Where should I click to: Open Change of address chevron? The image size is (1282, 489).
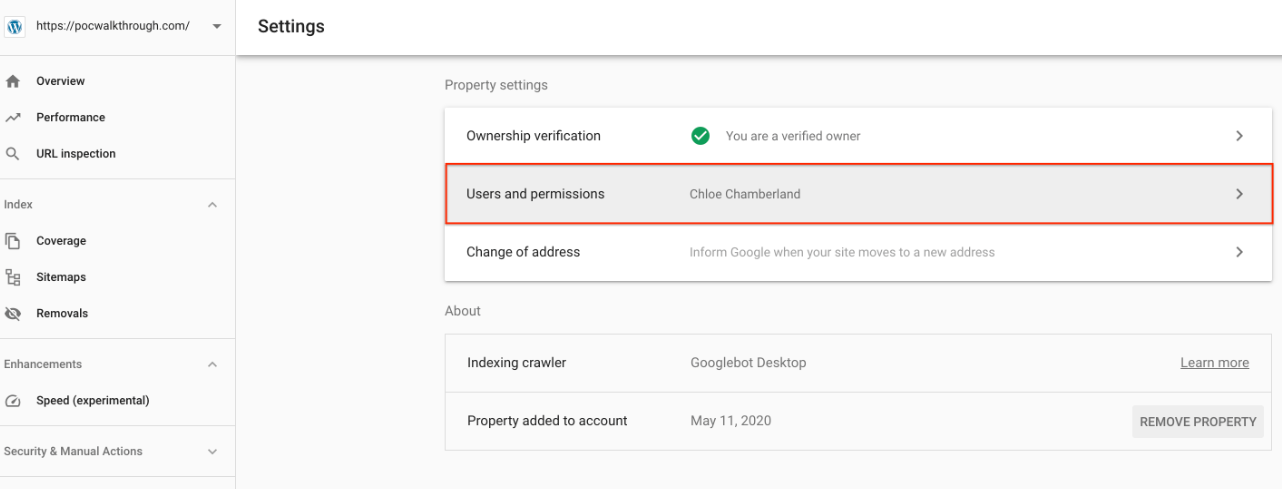coord(1239,252)
